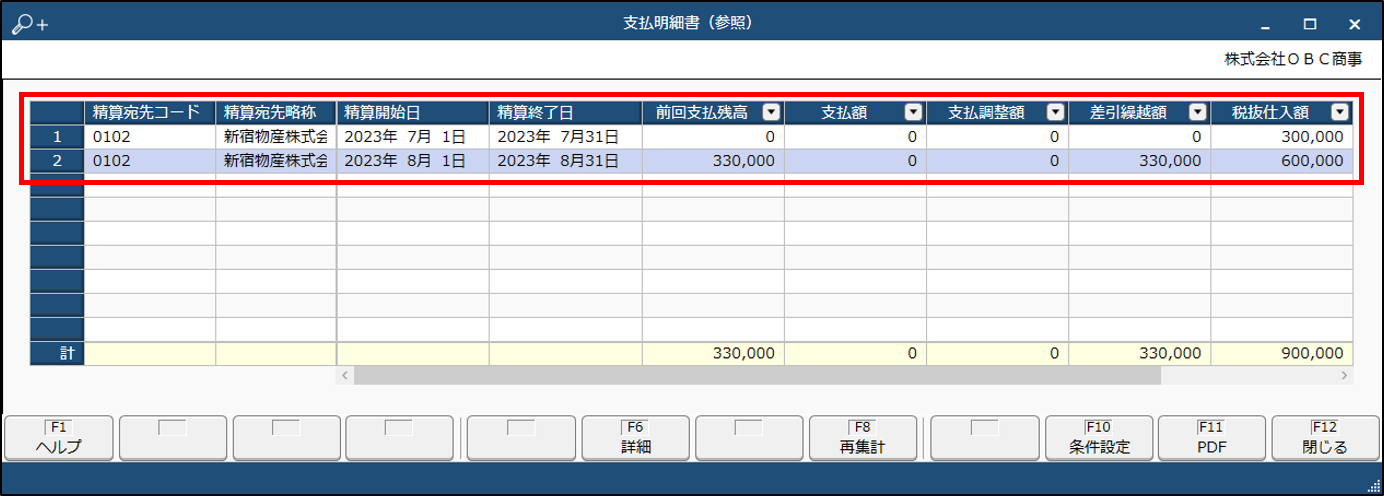Maximize the 支払明細書 window
Viewport: 1384px width, 496px height.
tap(1310, 24)
